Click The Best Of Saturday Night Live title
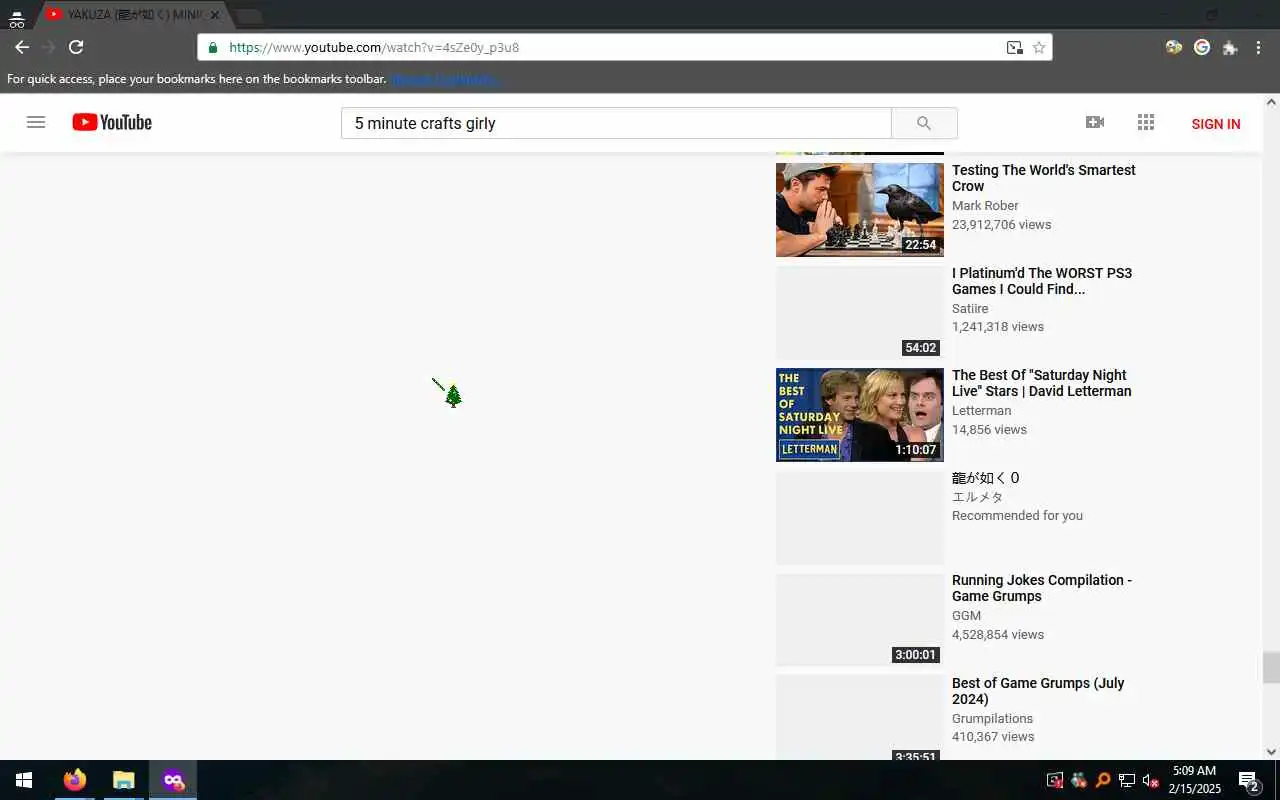 (1042, 383)
